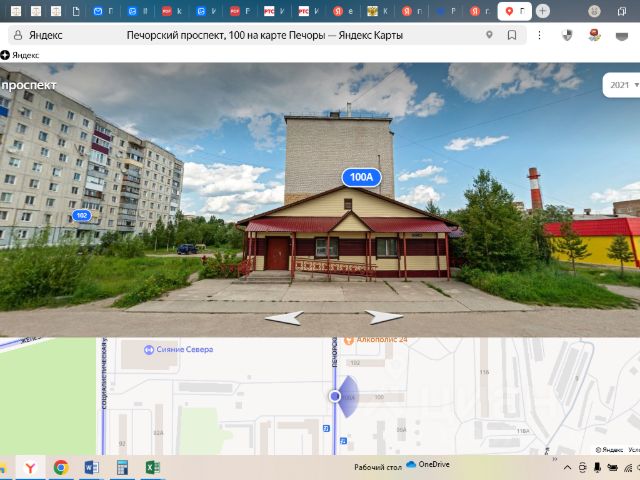Viewport: 640px width, 480px height.
Task: Click the 102 building label in panorama
Action: coord(82,215)
